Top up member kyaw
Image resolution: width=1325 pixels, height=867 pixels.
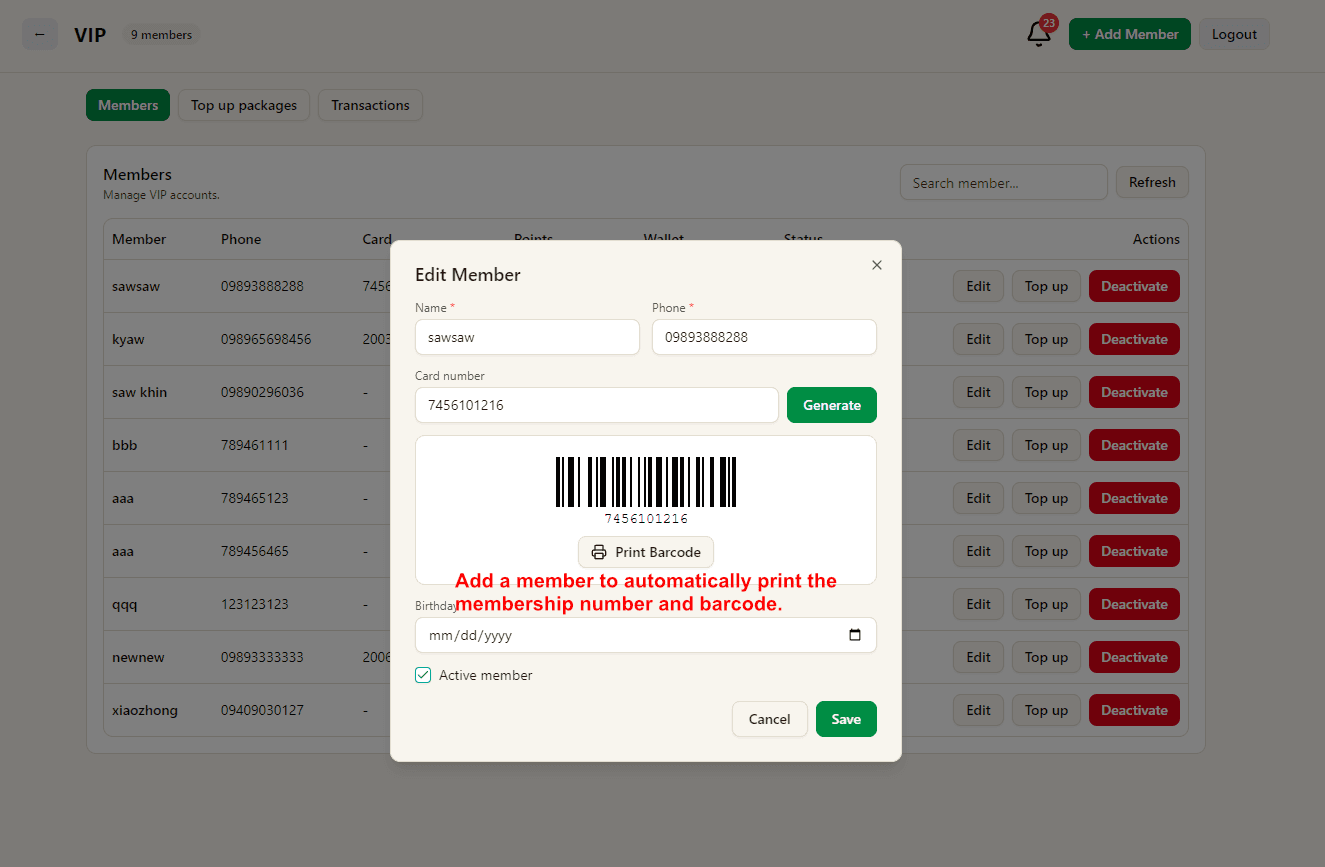[x=1046, y=339]
